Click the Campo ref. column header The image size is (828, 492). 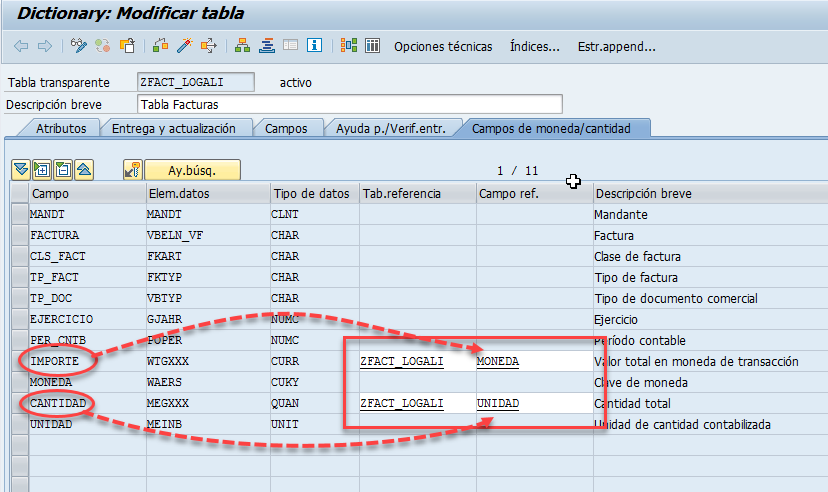click(534, 194)
